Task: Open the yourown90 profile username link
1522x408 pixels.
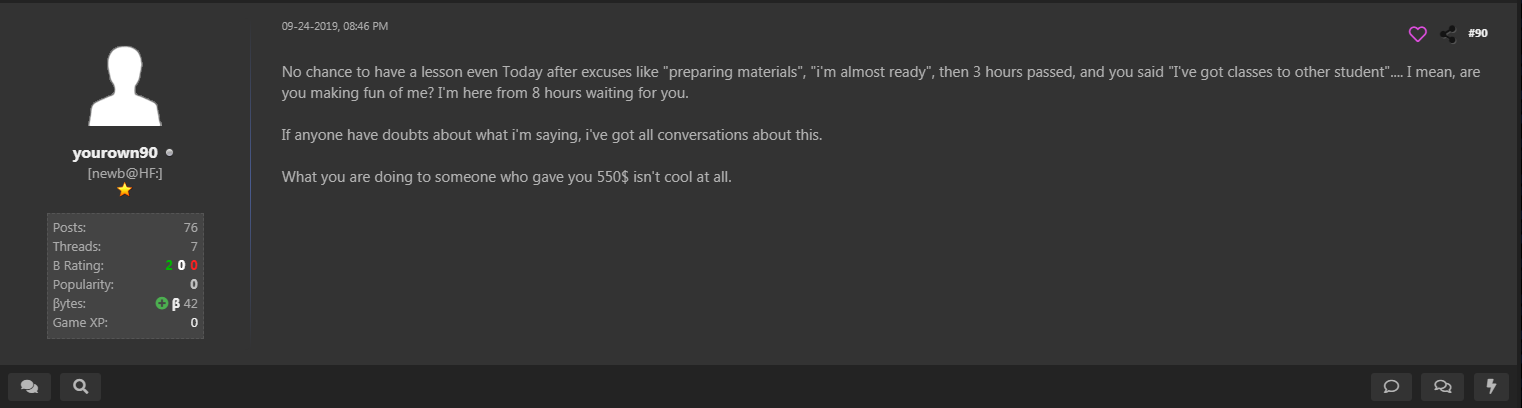Action: tap(116, 153)
